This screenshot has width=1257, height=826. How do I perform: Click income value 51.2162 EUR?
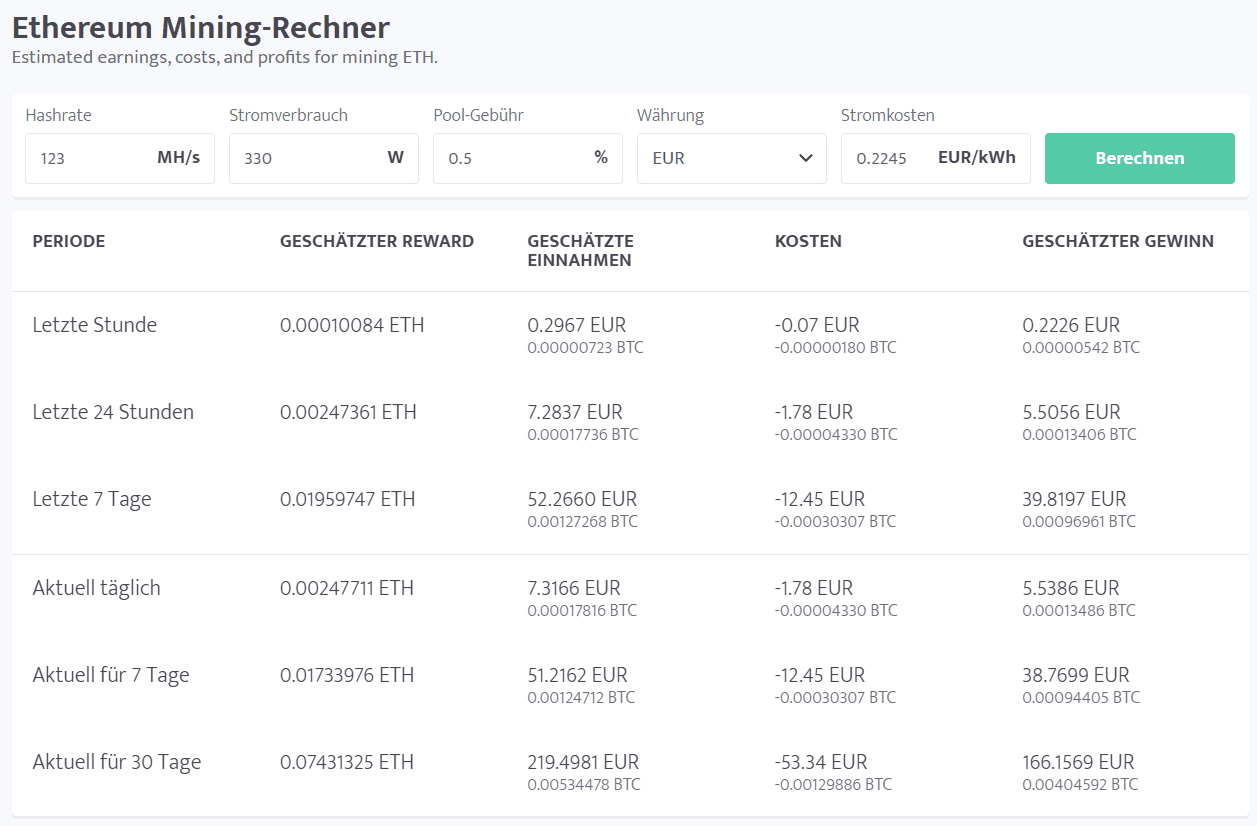tap(577, 675)
